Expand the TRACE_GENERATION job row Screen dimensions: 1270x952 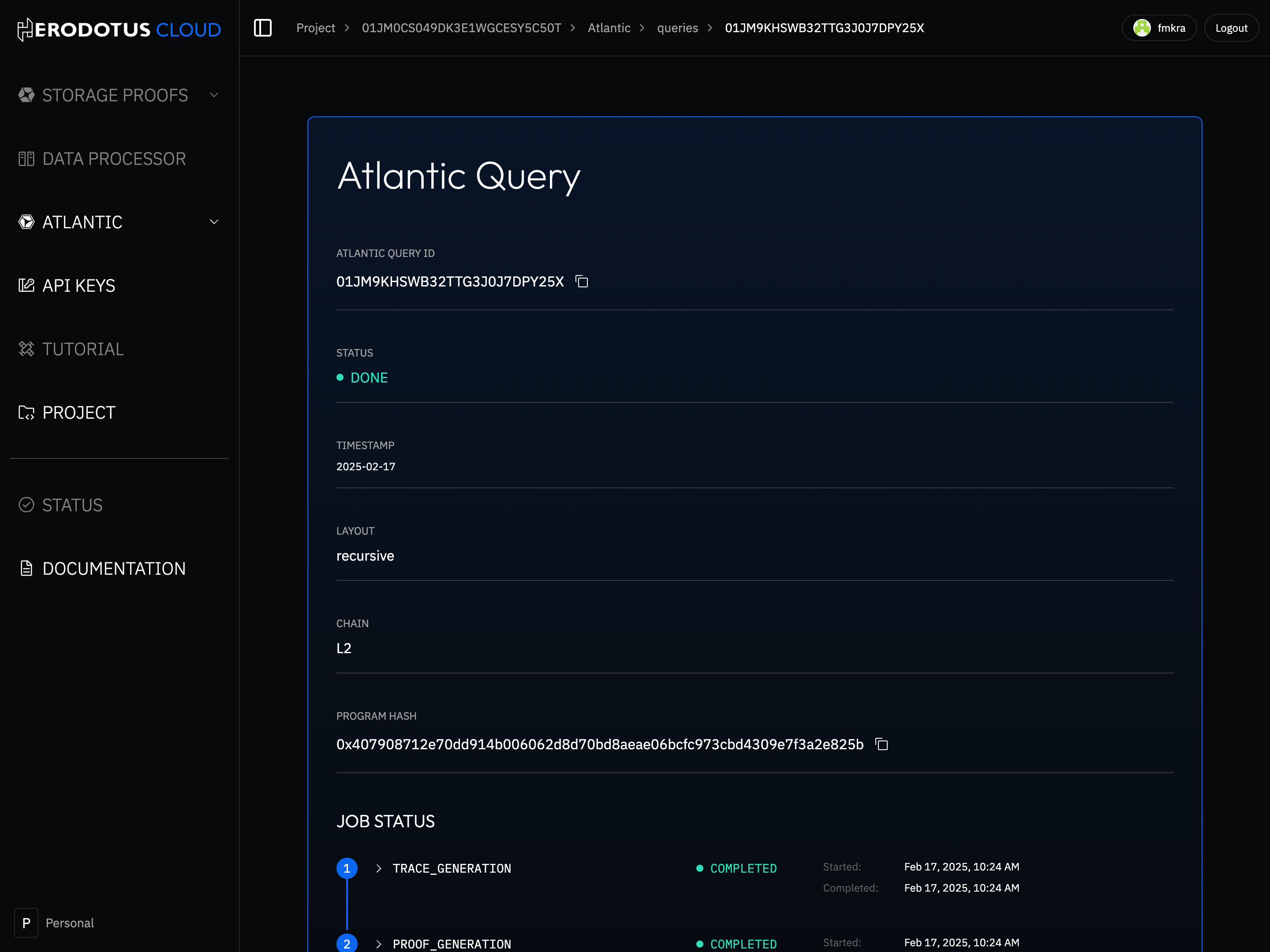coord(378,868)
